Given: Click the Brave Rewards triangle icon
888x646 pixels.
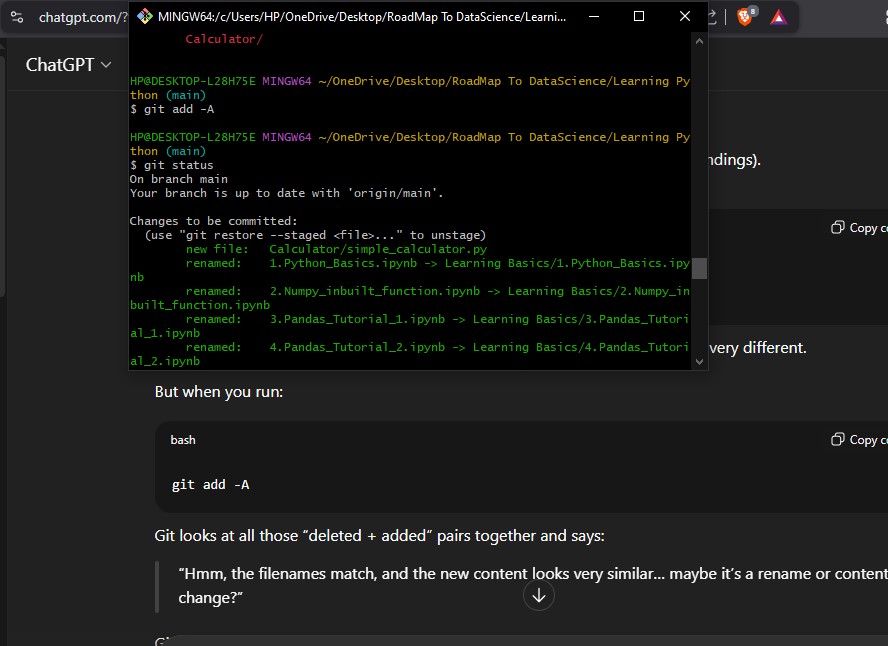Looking at the screenshot, I should coord(779,18).
